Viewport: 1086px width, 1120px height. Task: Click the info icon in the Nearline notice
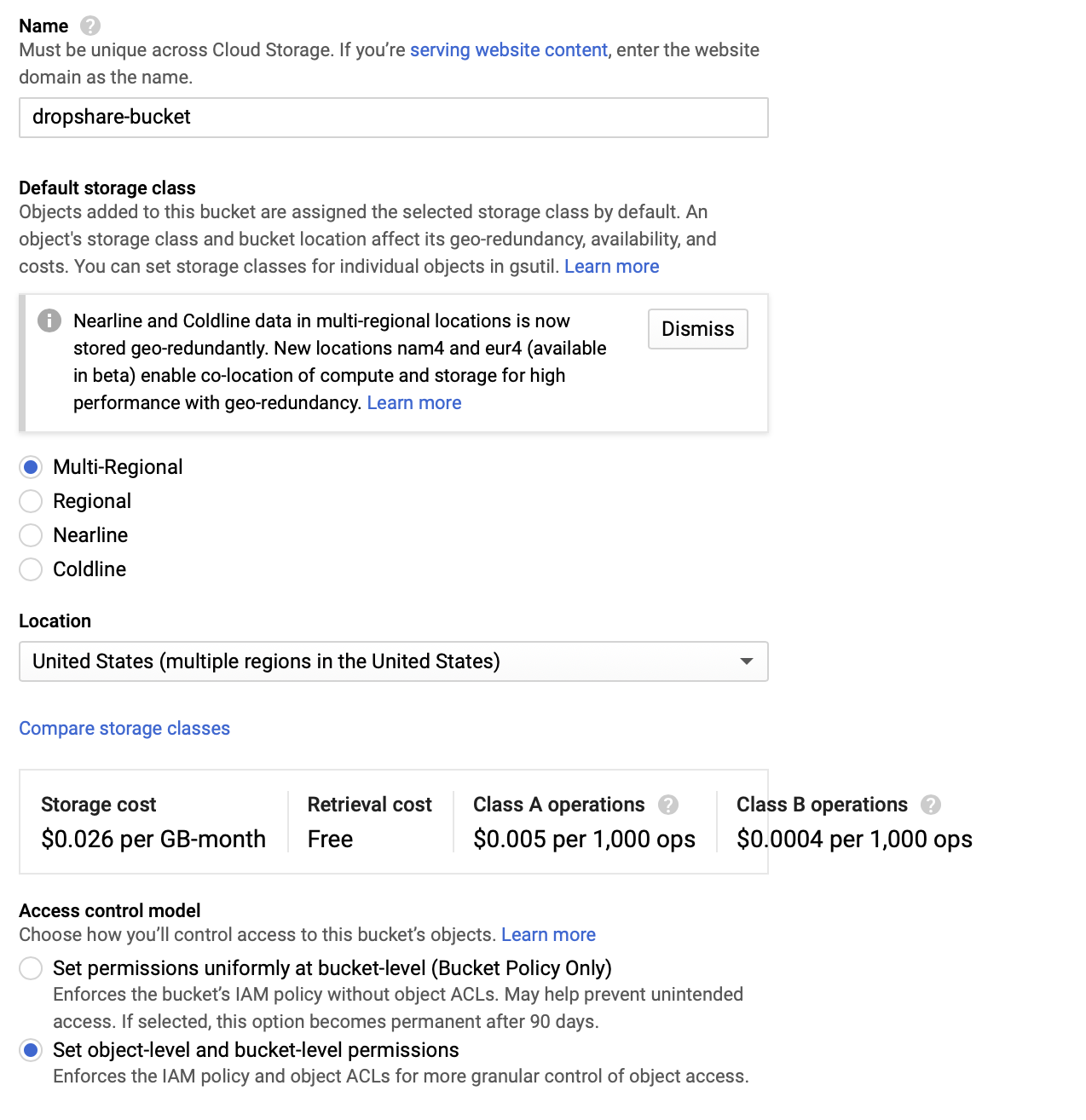tap(49, 320)
